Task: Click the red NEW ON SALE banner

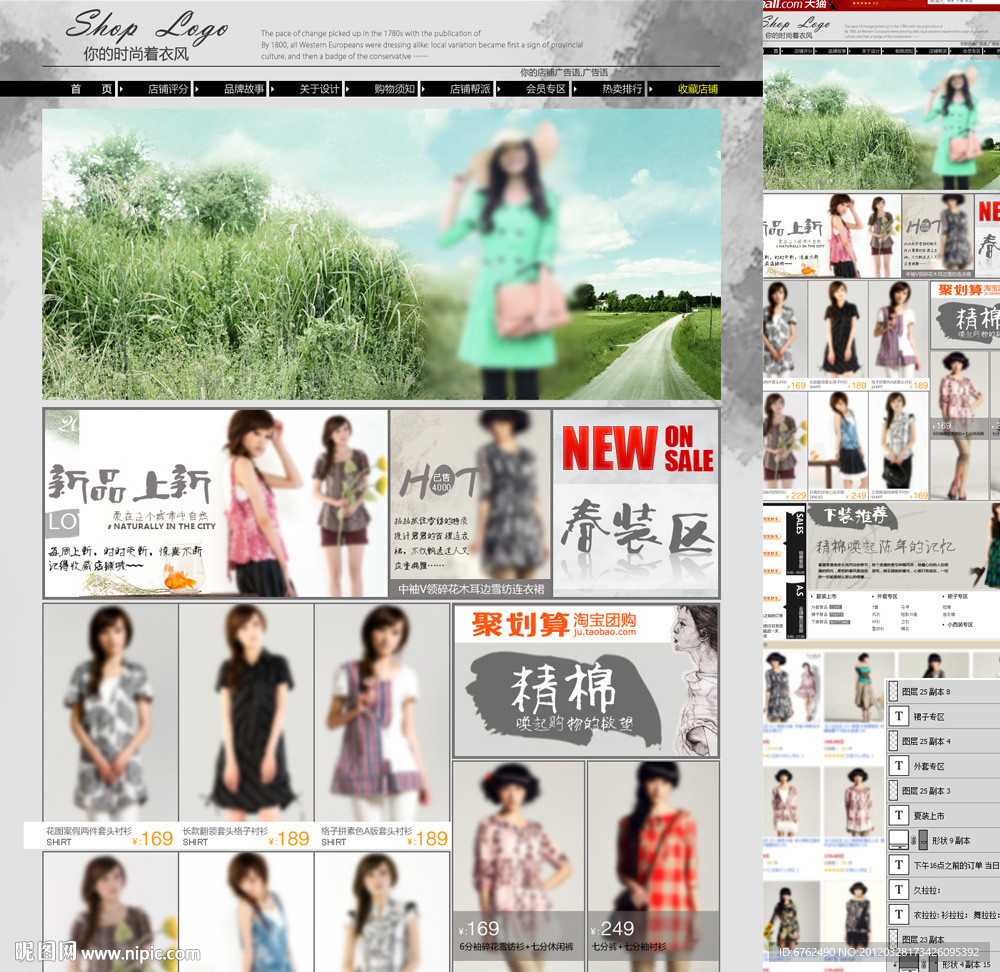Action: point(636,448)
